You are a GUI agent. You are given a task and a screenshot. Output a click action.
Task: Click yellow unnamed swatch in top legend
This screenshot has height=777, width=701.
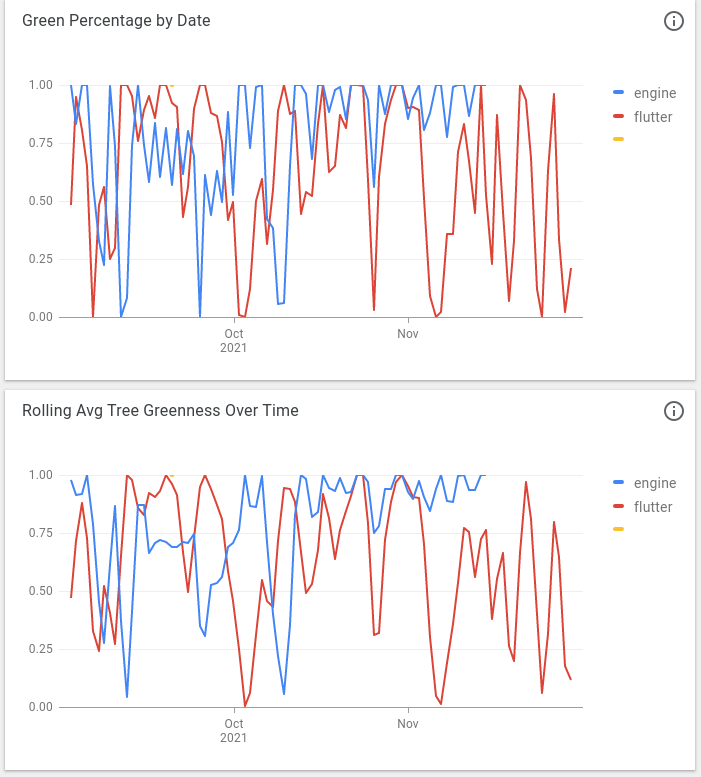[x=618, y=139]
